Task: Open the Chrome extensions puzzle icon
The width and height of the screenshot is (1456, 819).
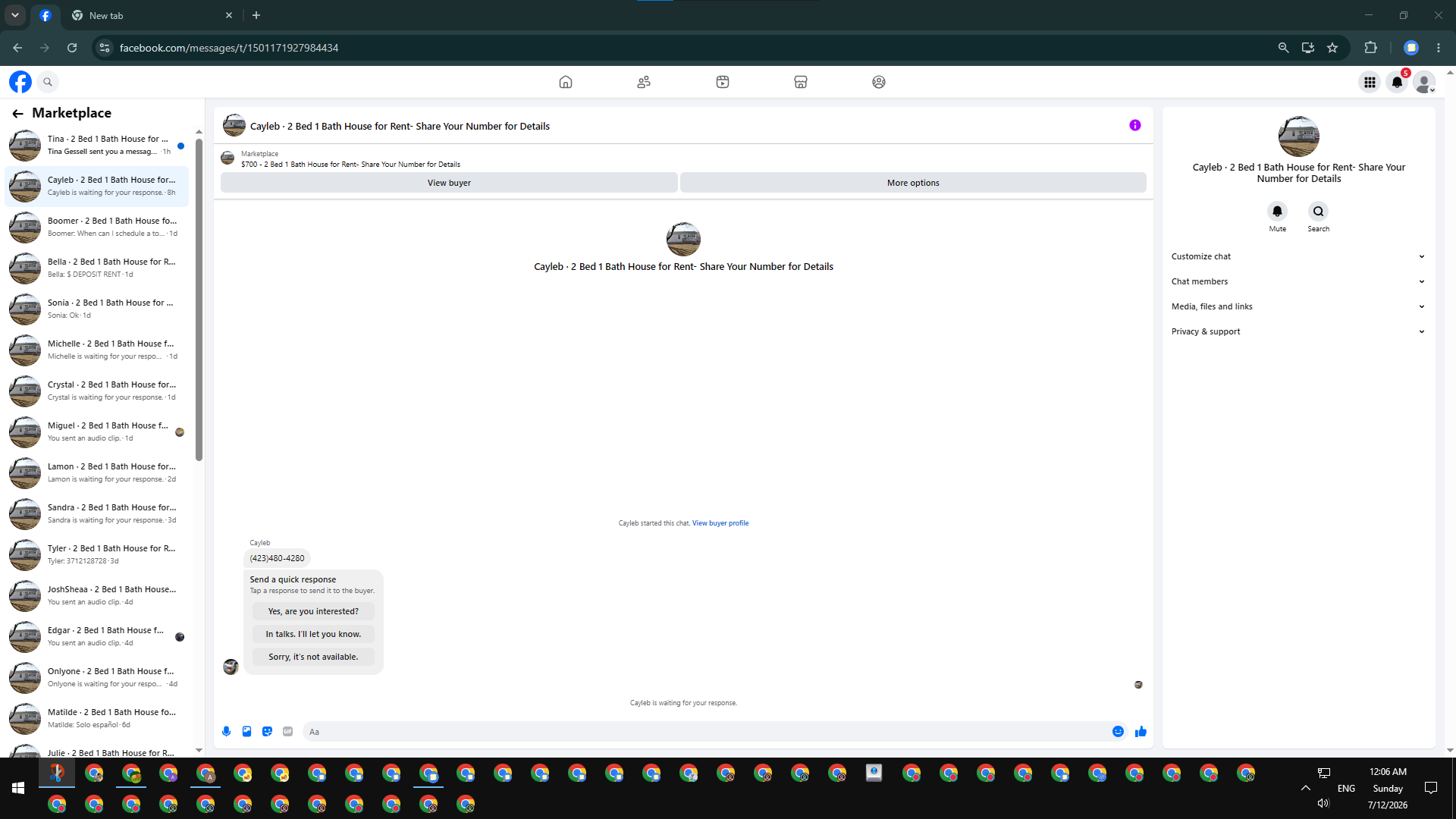Action: click(x=1370, y=48)
